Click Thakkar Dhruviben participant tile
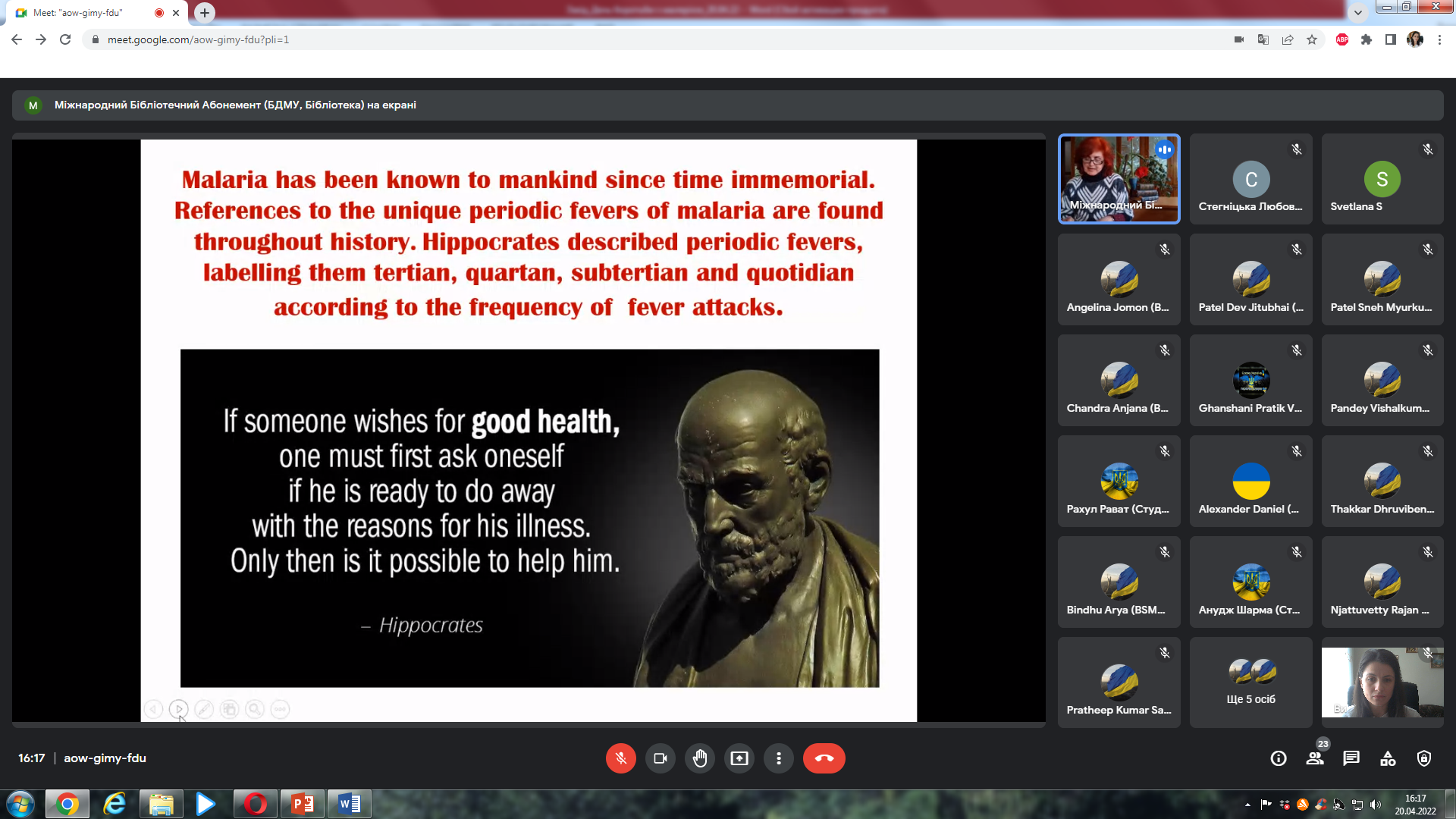1456x819 pixels. tap(1382, 482)
